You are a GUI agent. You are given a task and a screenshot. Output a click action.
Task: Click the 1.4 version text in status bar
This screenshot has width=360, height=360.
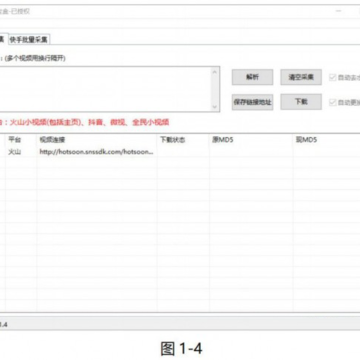(3, 324)
